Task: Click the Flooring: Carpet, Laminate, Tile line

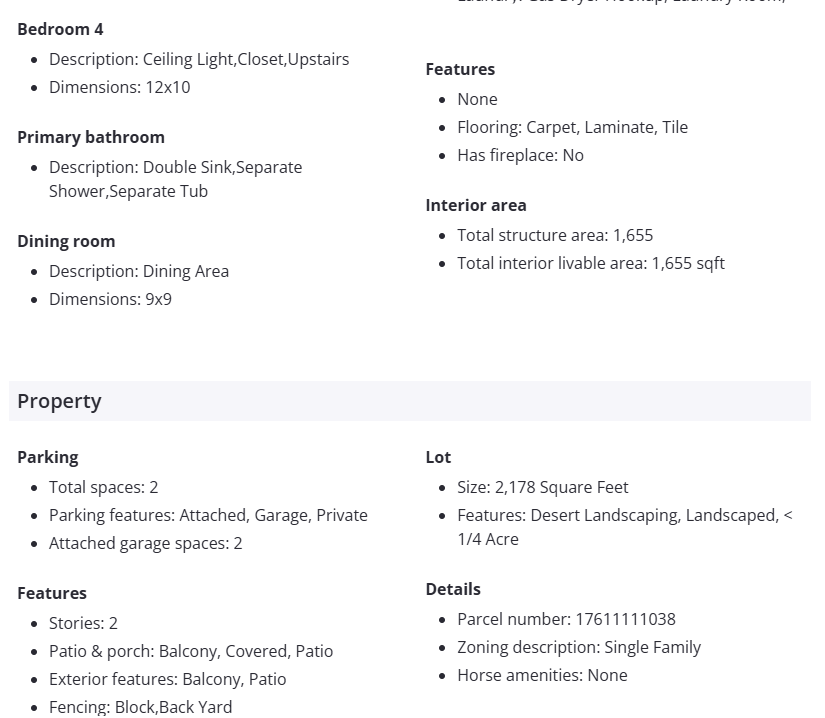Action: 572,127
